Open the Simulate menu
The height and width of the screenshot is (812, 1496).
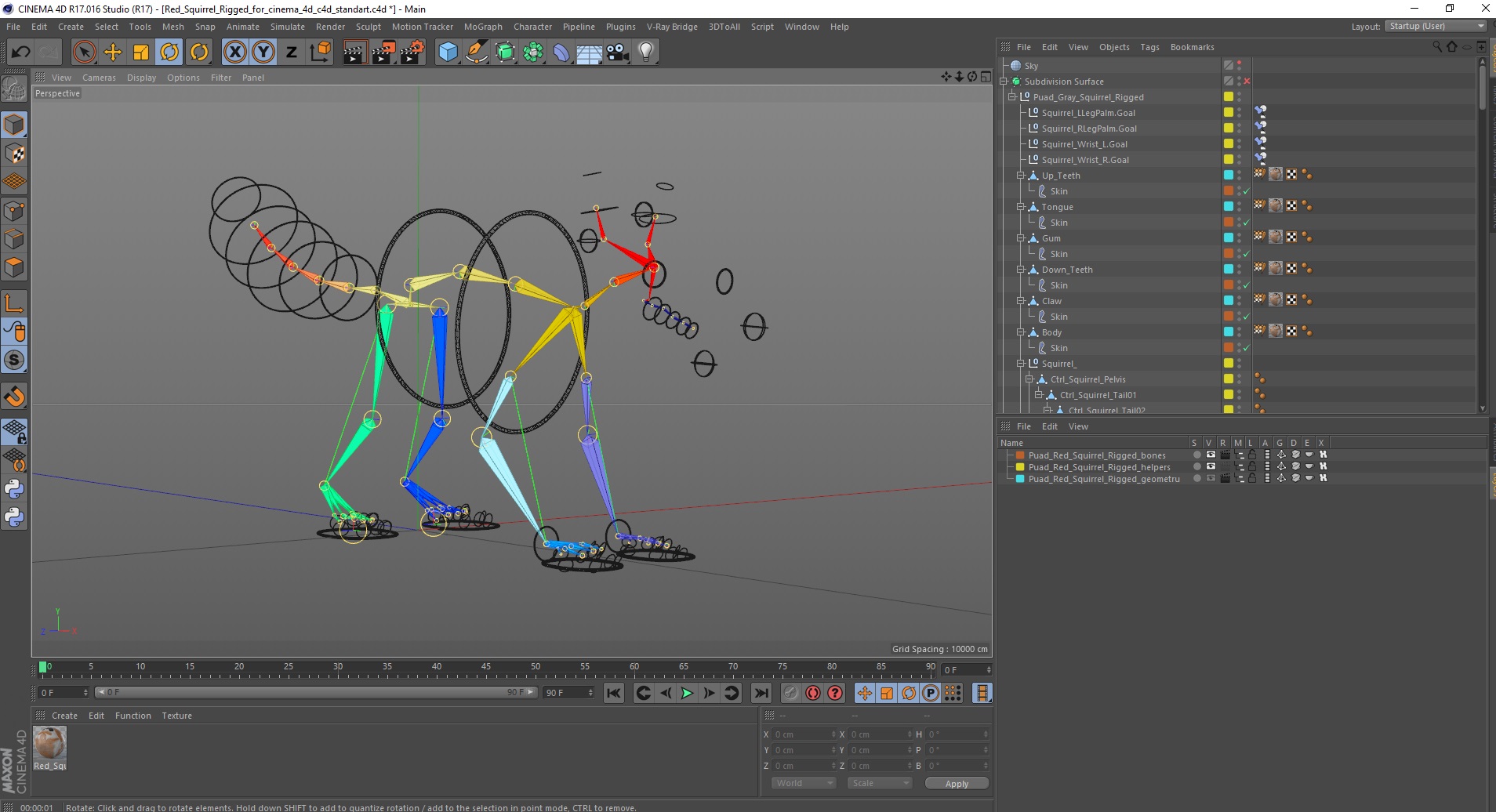[287, 27]
